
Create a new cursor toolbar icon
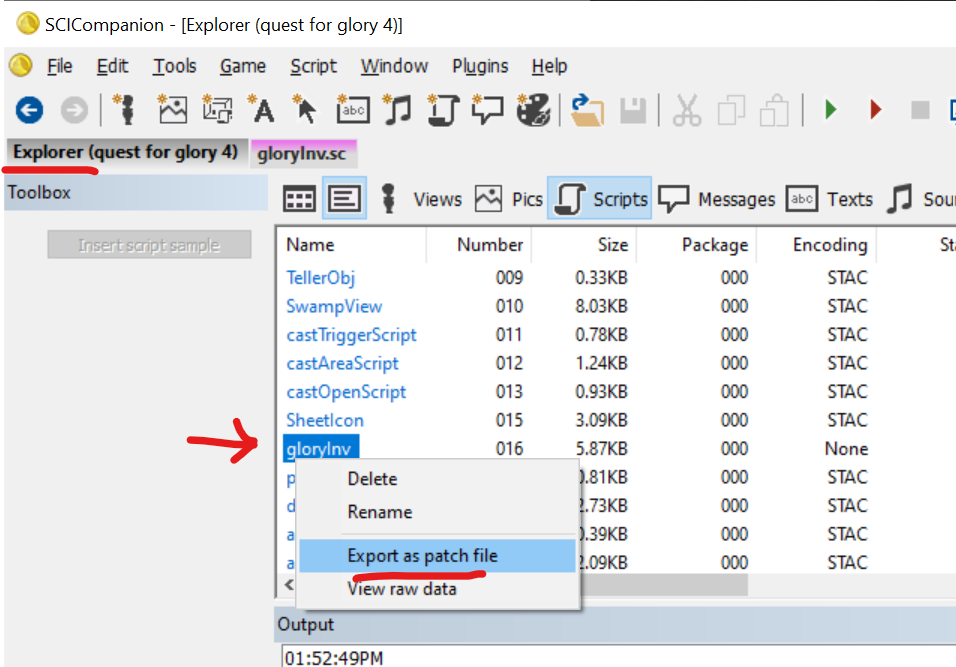click(305, 110)
